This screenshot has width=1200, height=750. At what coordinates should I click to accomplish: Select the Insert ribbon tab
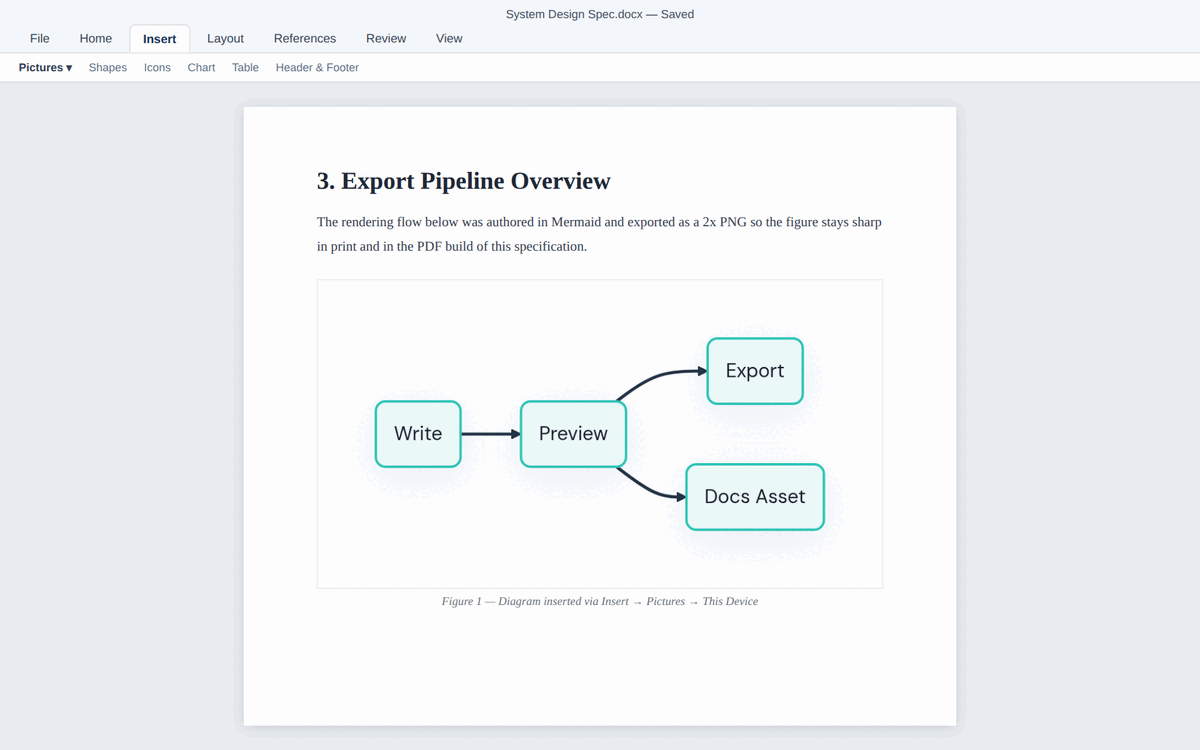click(x=160, y=39)
